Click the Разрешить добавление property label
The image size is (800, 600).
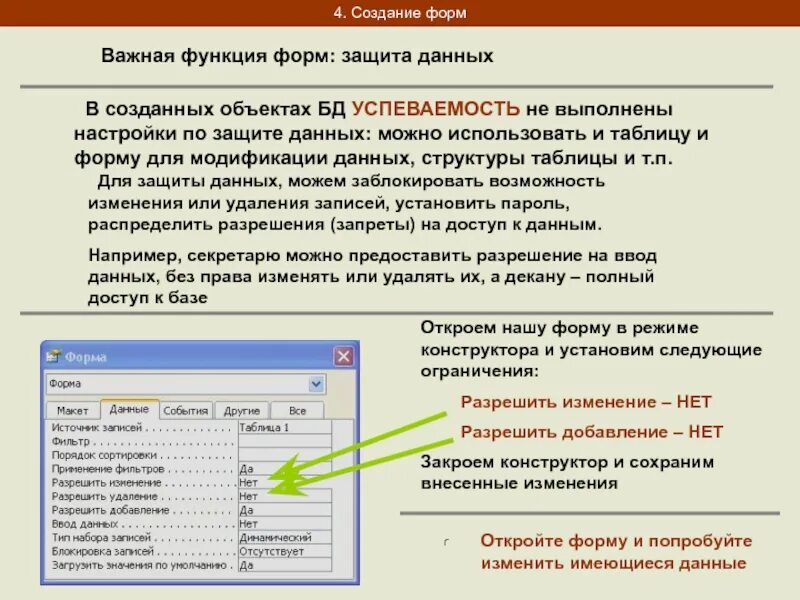click(x=110, y=510)
